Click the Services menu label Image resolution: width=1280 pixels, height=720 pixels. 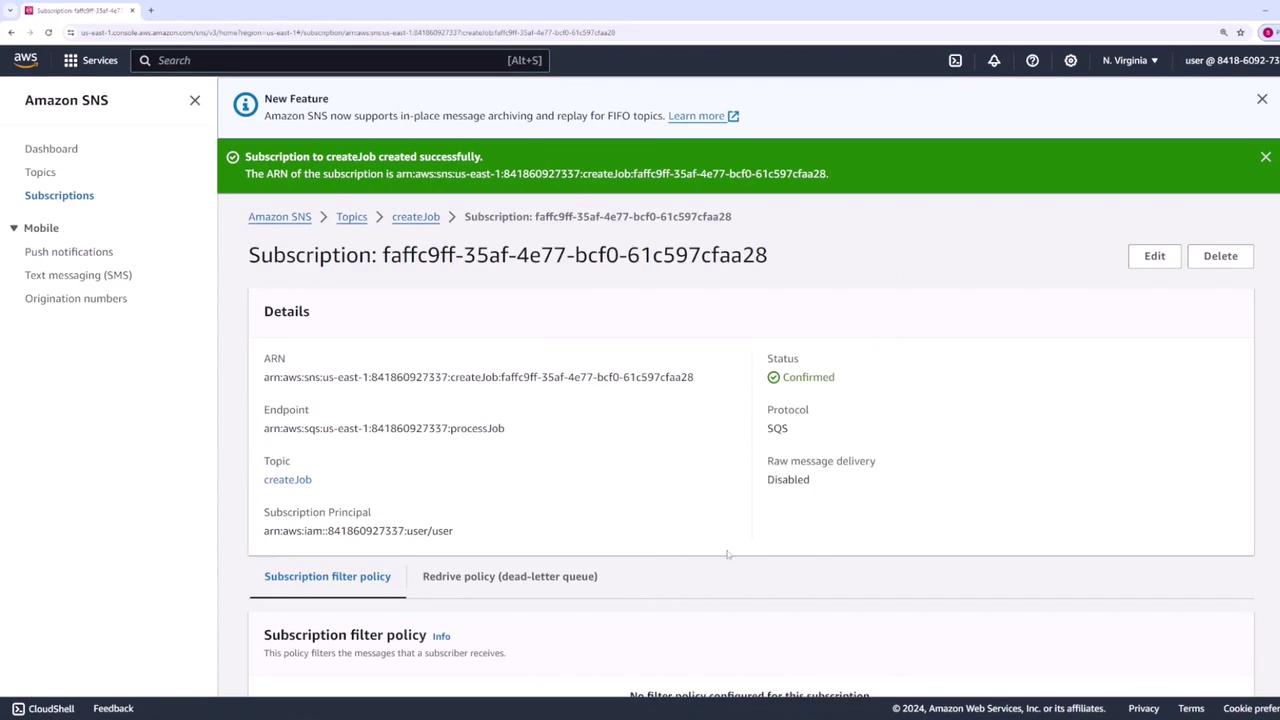(x=100, y=60)
